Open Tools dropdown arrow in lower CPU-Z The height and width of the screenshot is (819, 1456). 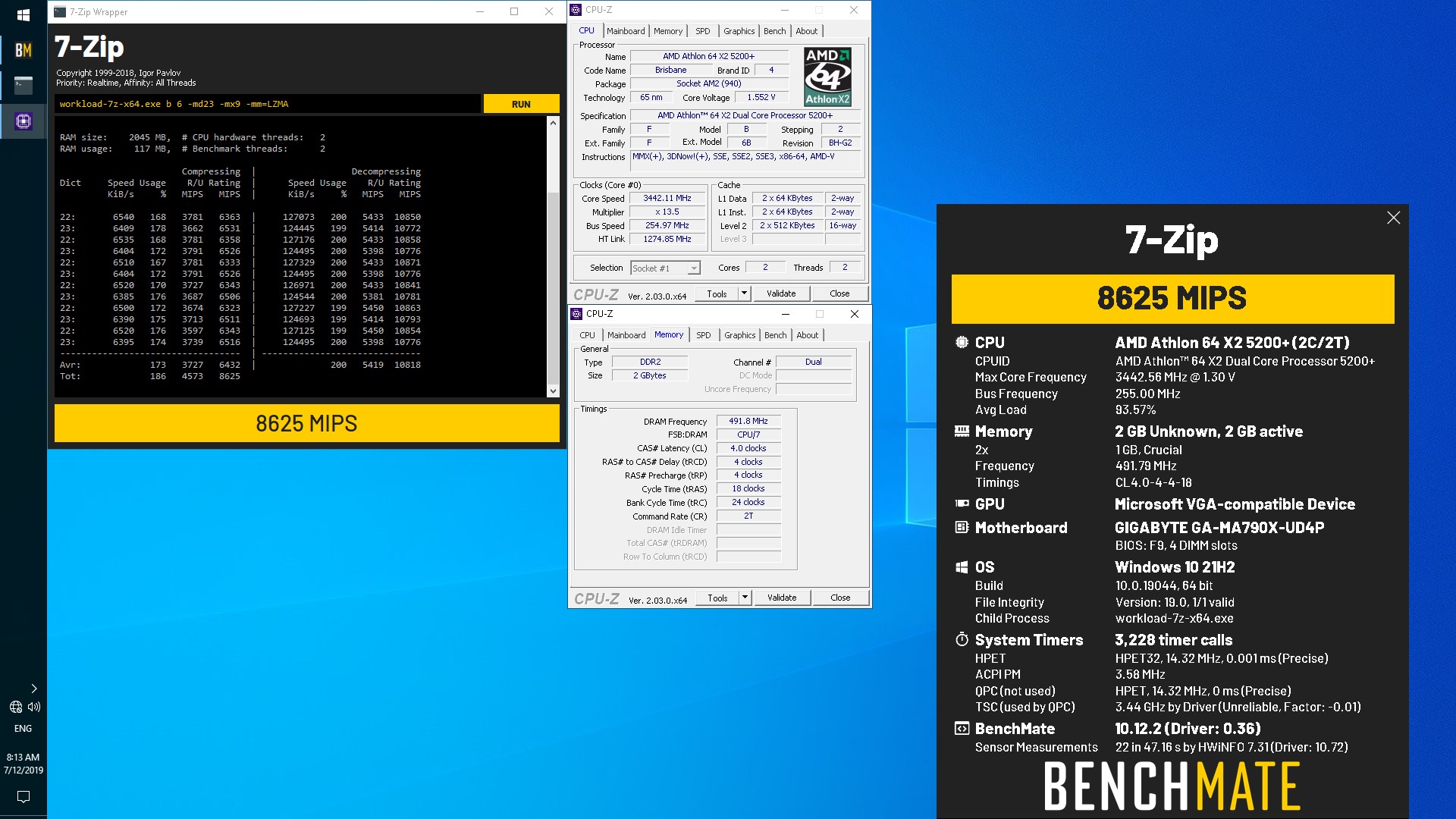(745, 598)
